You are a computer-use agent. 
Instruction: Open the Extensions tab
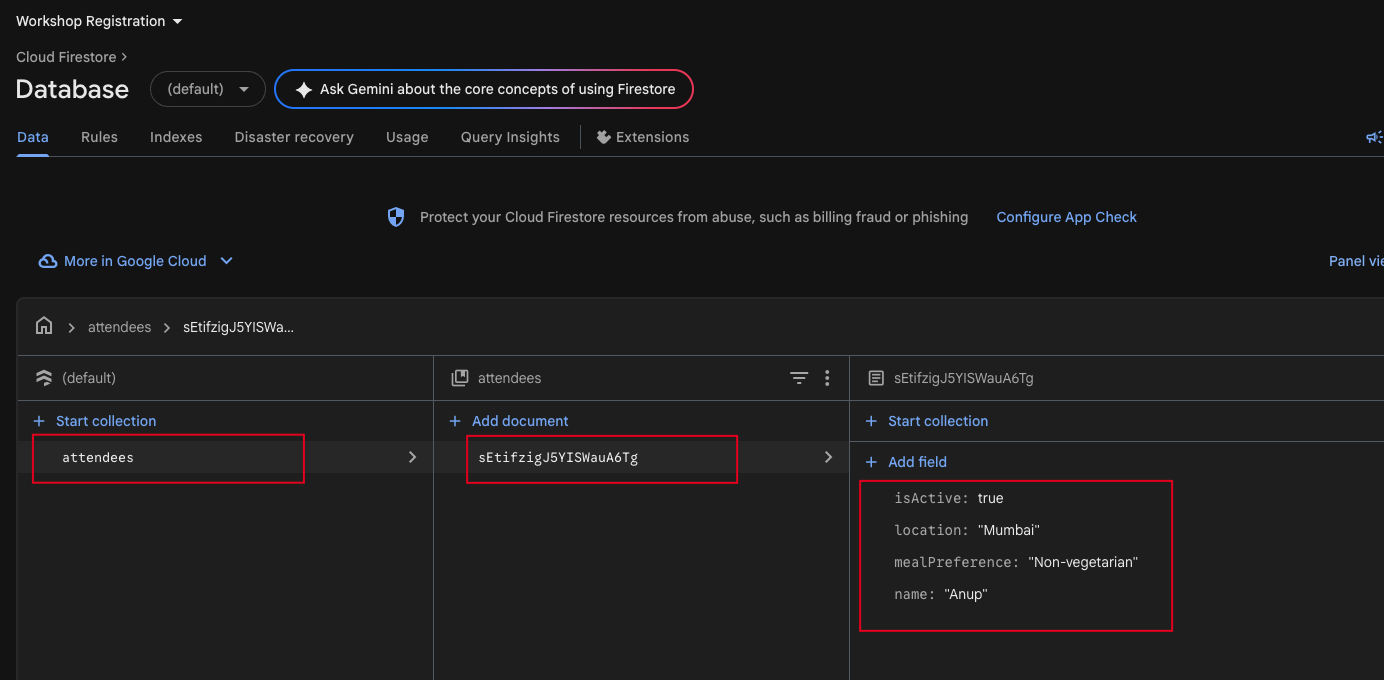click(x=643, y=137)
